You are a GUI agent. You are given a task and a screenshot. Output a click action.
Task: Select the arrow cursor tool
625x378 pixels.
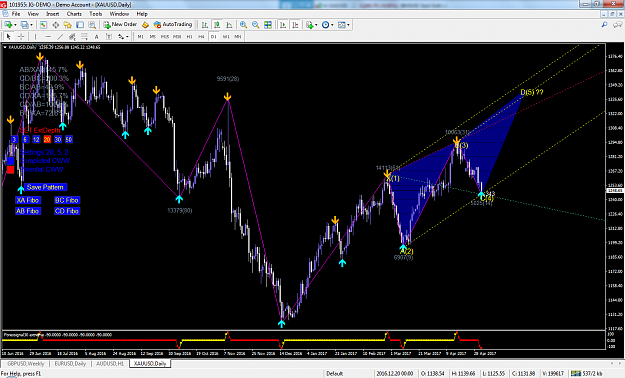pyautogui.click(x=9, y=36)
